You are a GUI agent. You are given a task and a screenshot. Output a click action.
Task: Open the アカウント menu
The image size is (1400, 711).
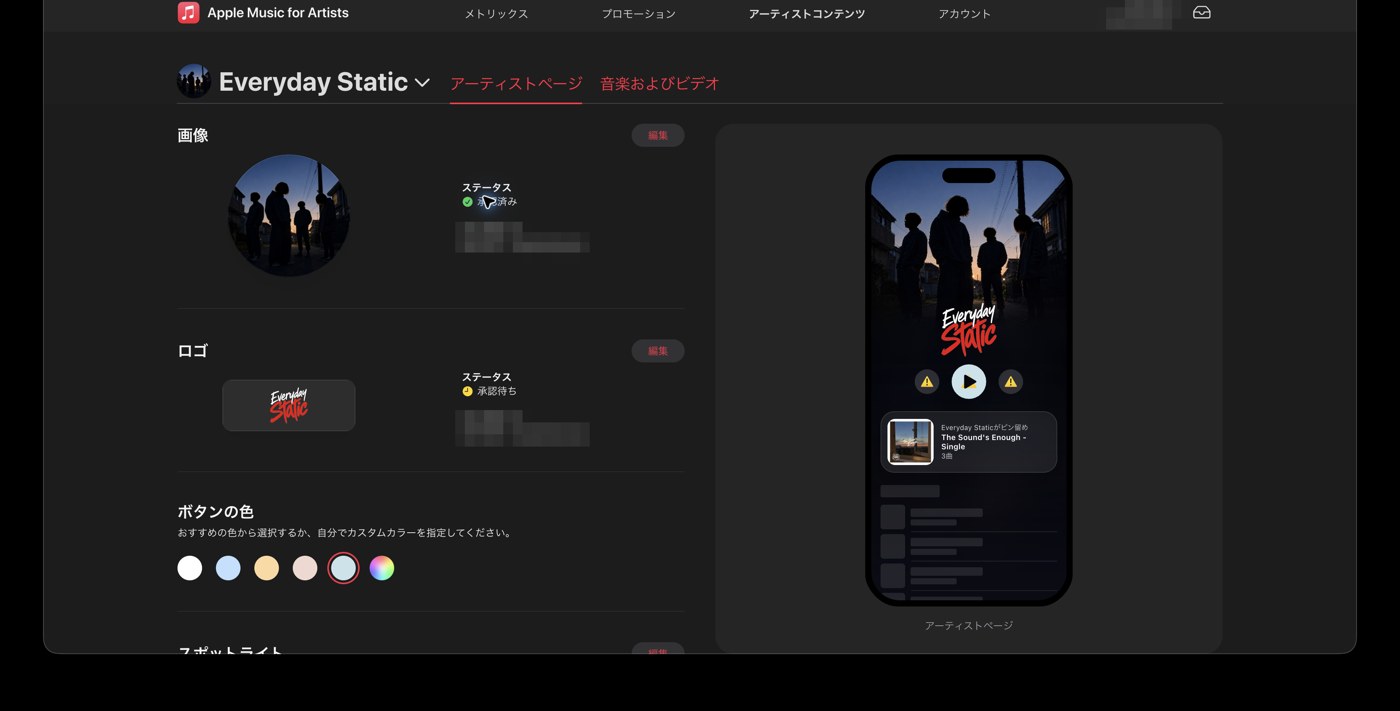pos(965,14)
